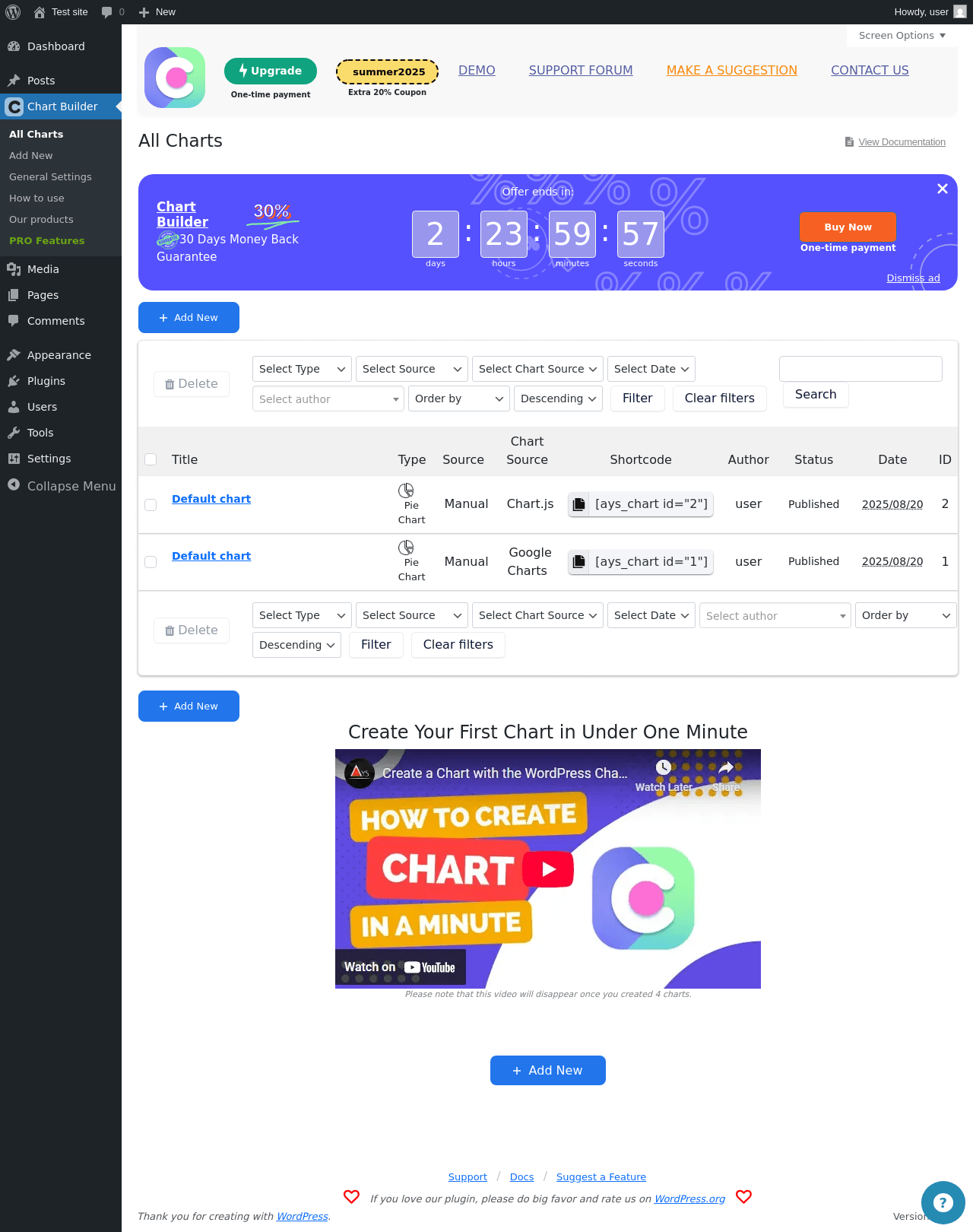This screenshot has height=1232, width=973.
Task: Play the How to Create Chart video
Action: [x=549, y=869]
